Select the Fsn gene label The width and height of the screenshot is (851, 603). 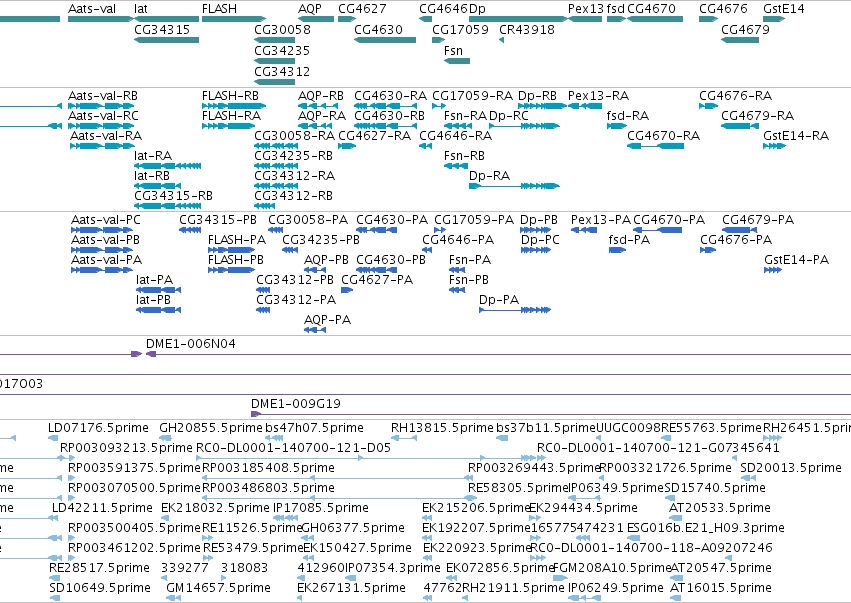pyautogui.click(x=453, y=50)
